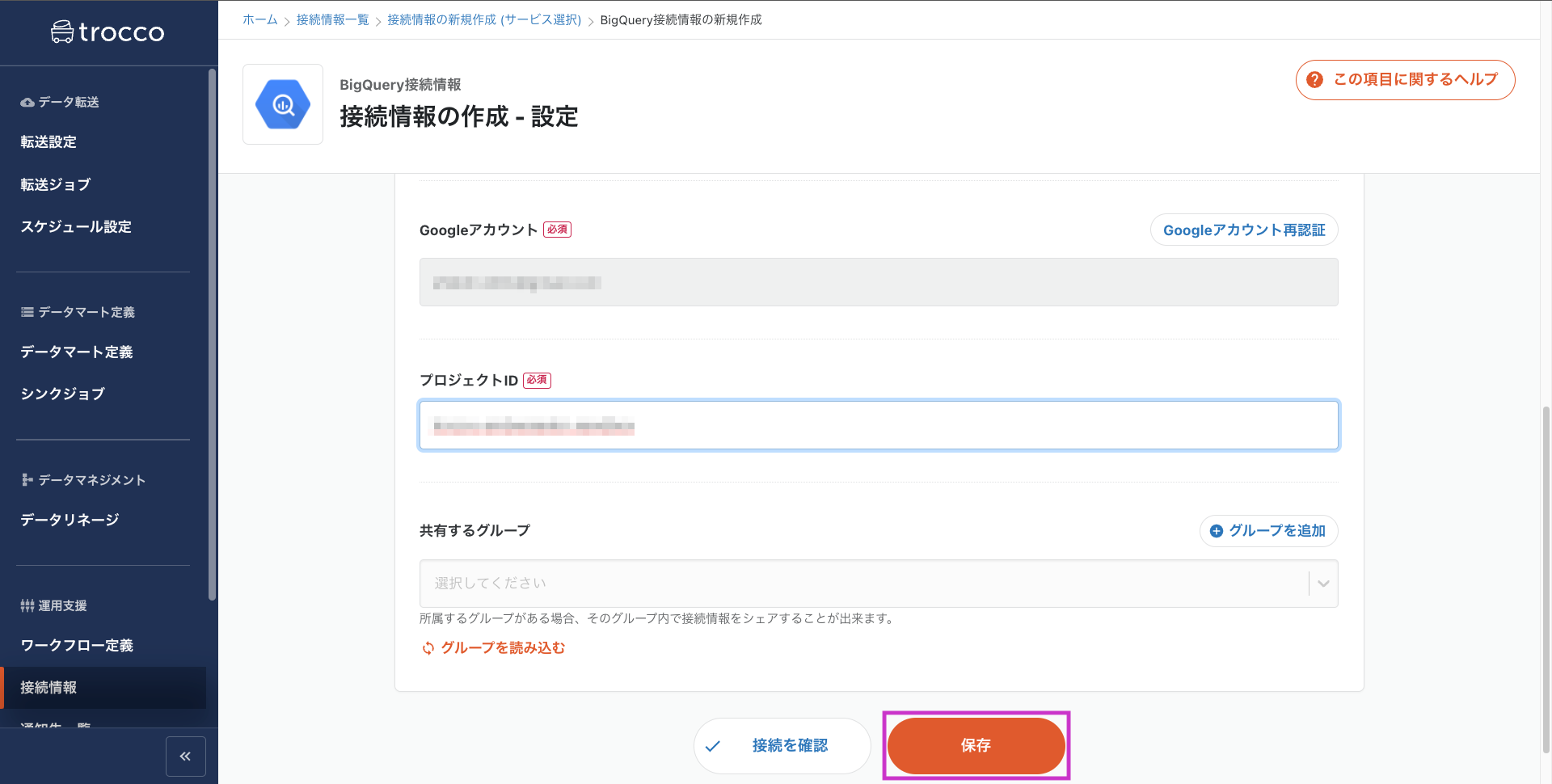Image resolution: width=1552 pixels, height=784 pixels.
Task: Click the データマート定義 section header icon
Action: [x=27, y=312]
